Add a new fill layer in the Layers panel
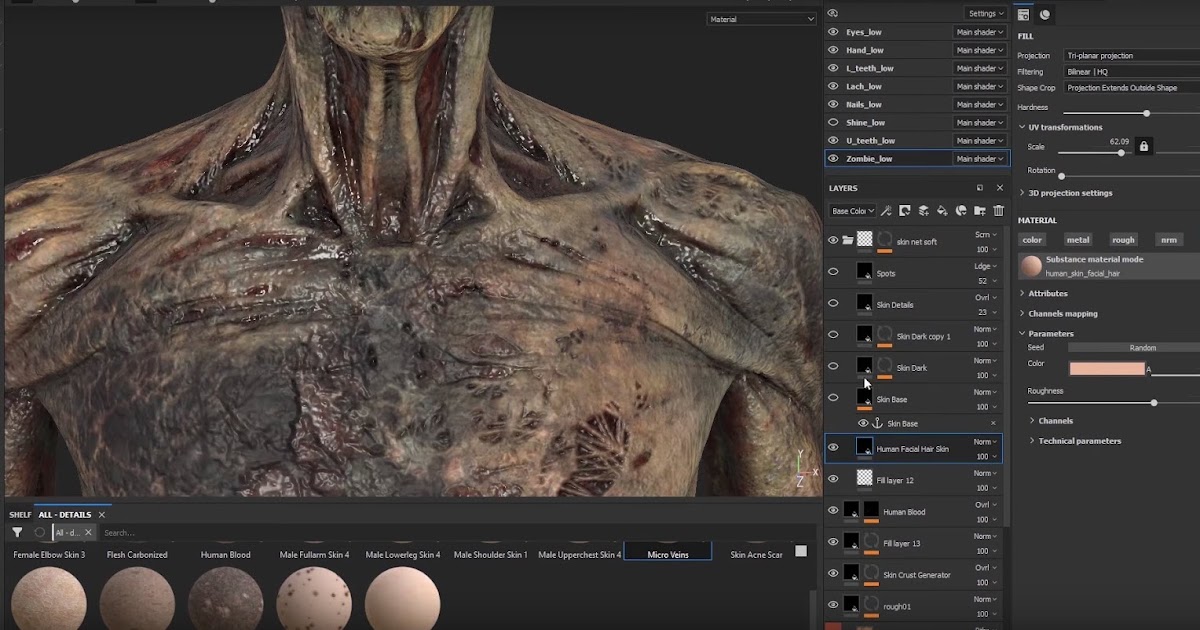This screenshot has height=630, width=1200. [x=943, y=211]
